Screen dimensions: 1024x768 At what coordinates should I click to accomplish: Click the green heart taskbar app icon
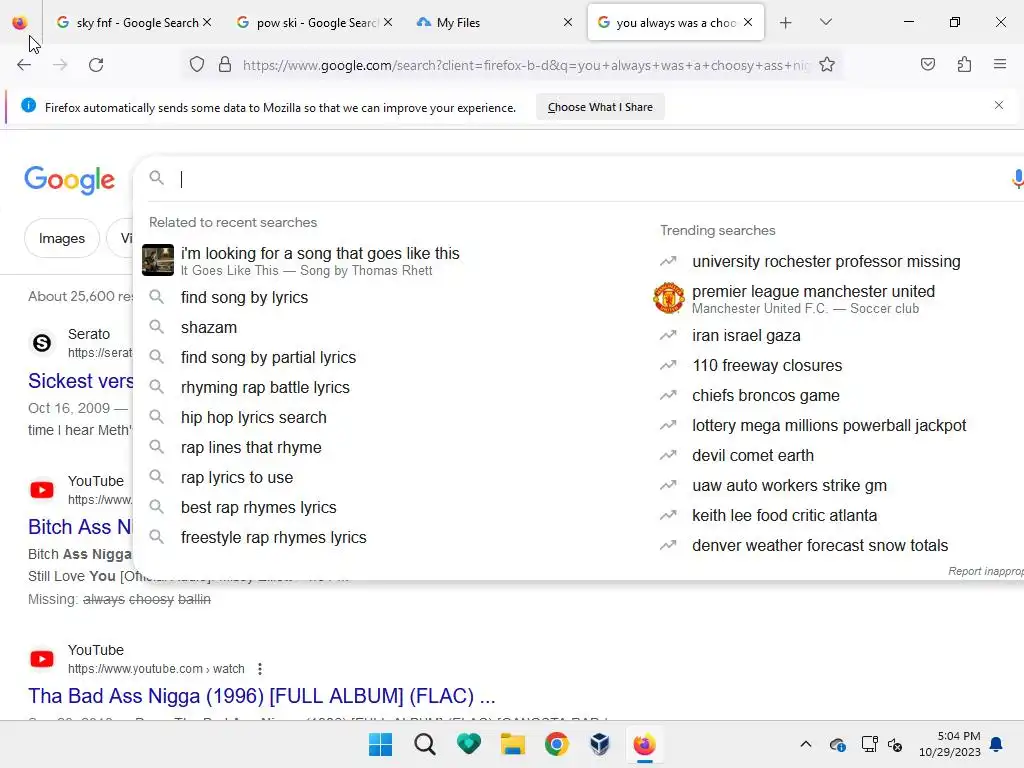(469, 744)
